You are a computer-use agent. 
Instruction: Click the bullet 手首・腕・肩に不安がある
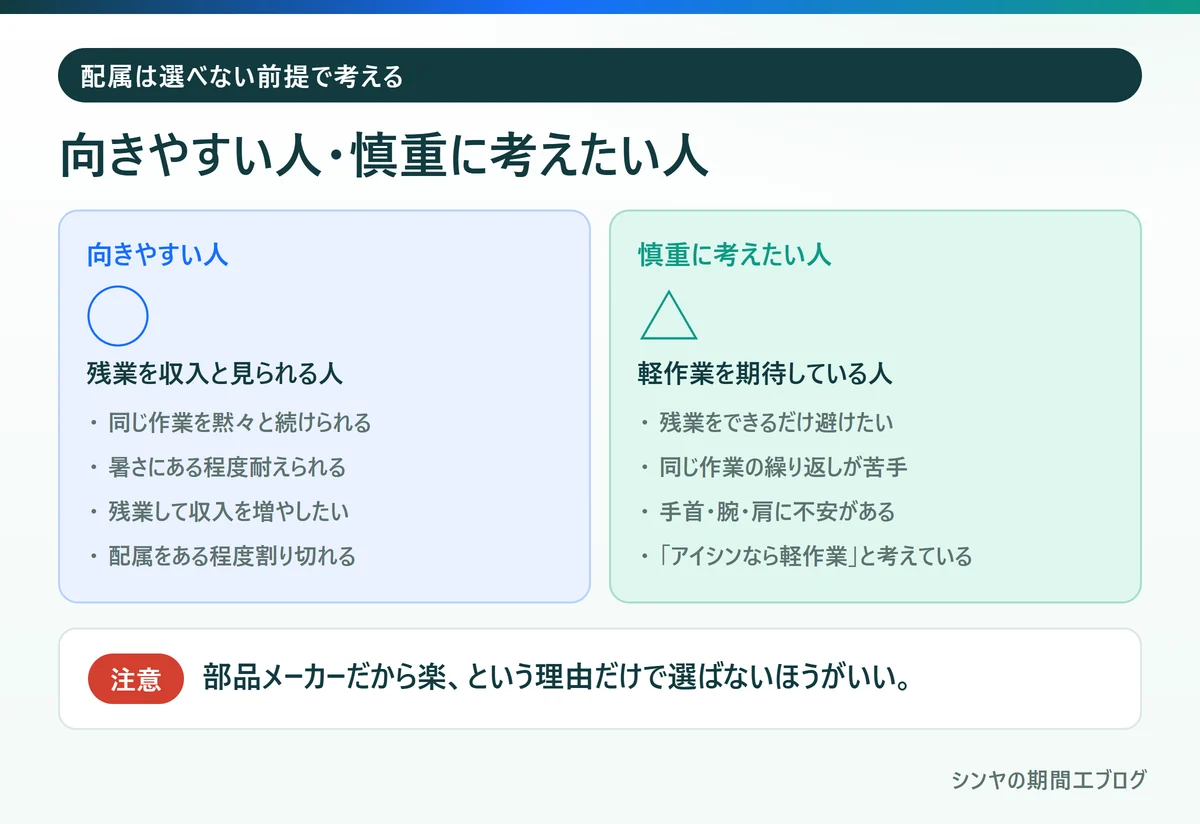pos(777,511)
